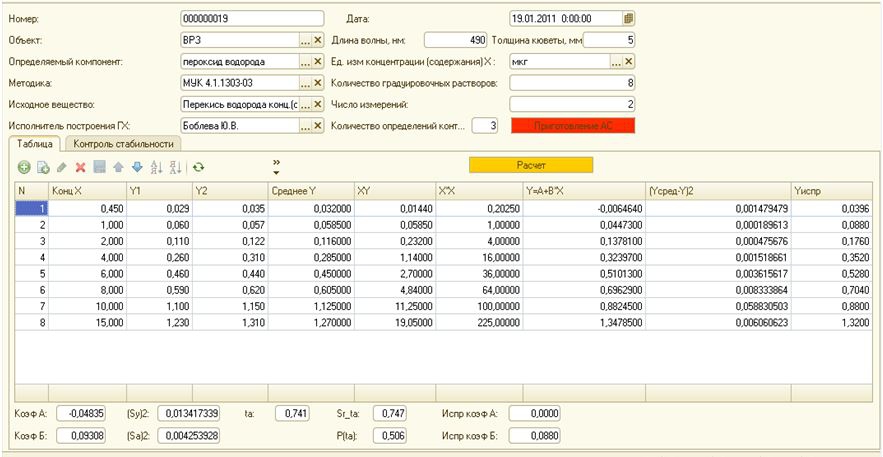This screenshot has height=457, width=883.
Task: Click the Толщина кюветы field
Action: 609,40
